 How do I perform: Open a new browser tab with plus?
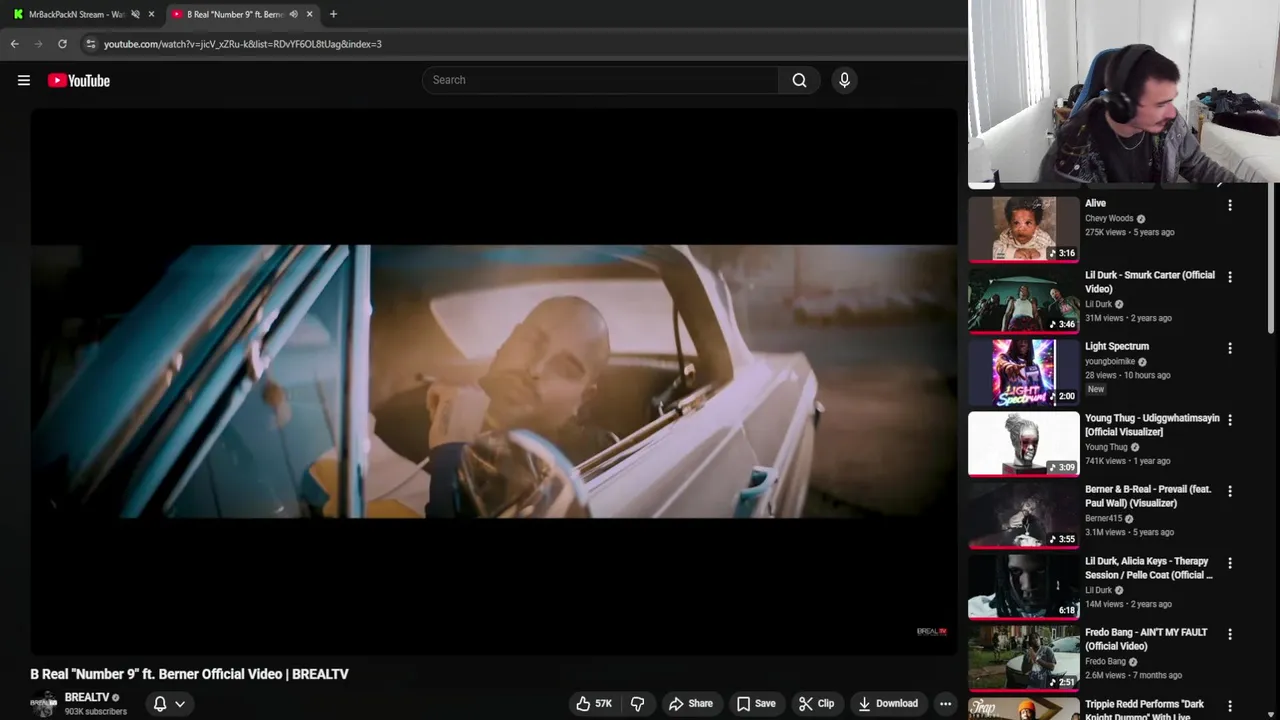pyautogui.click(x=333, y=14)
